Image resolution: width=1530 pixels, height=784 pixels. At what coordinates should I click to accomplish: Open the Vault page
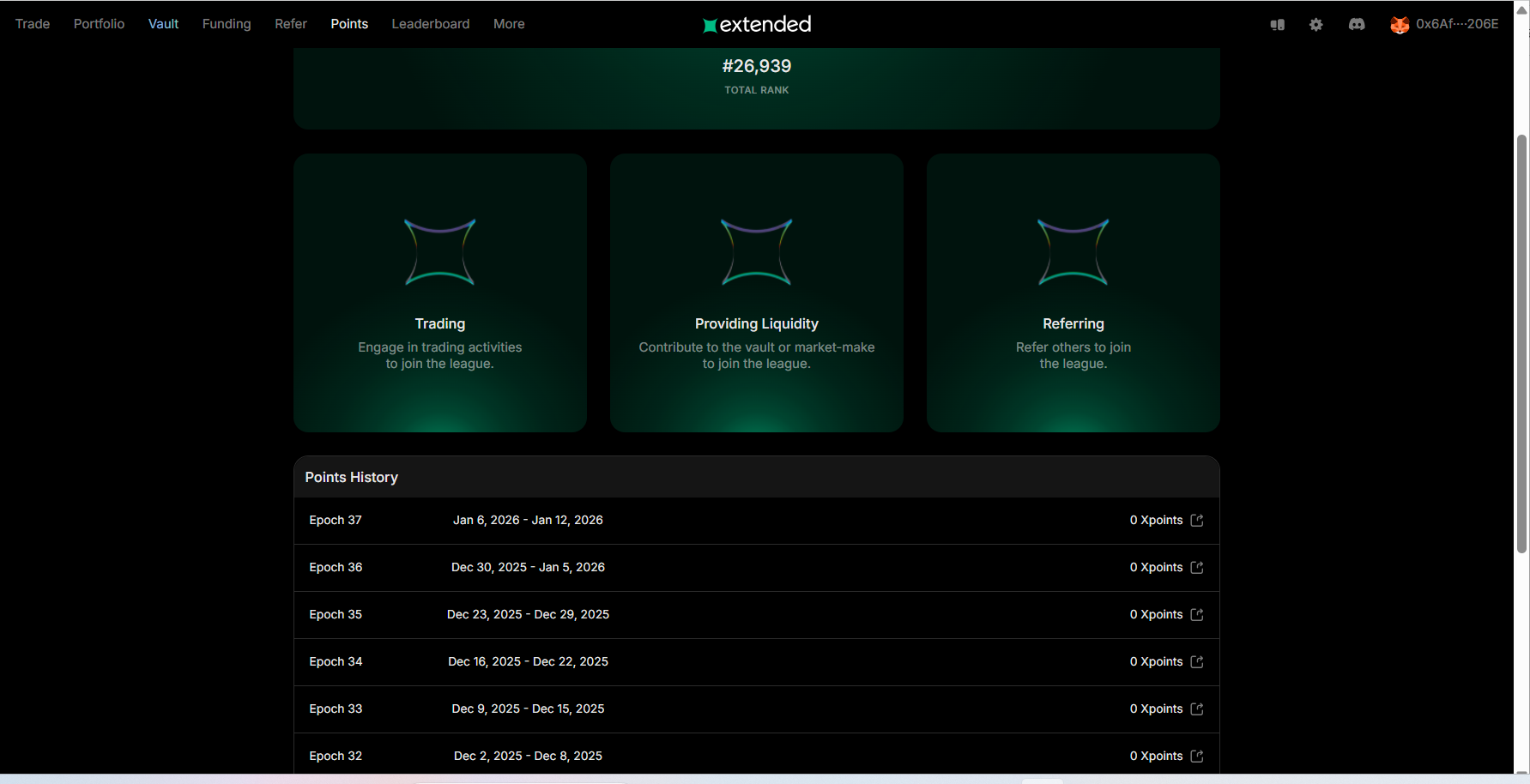163,24
